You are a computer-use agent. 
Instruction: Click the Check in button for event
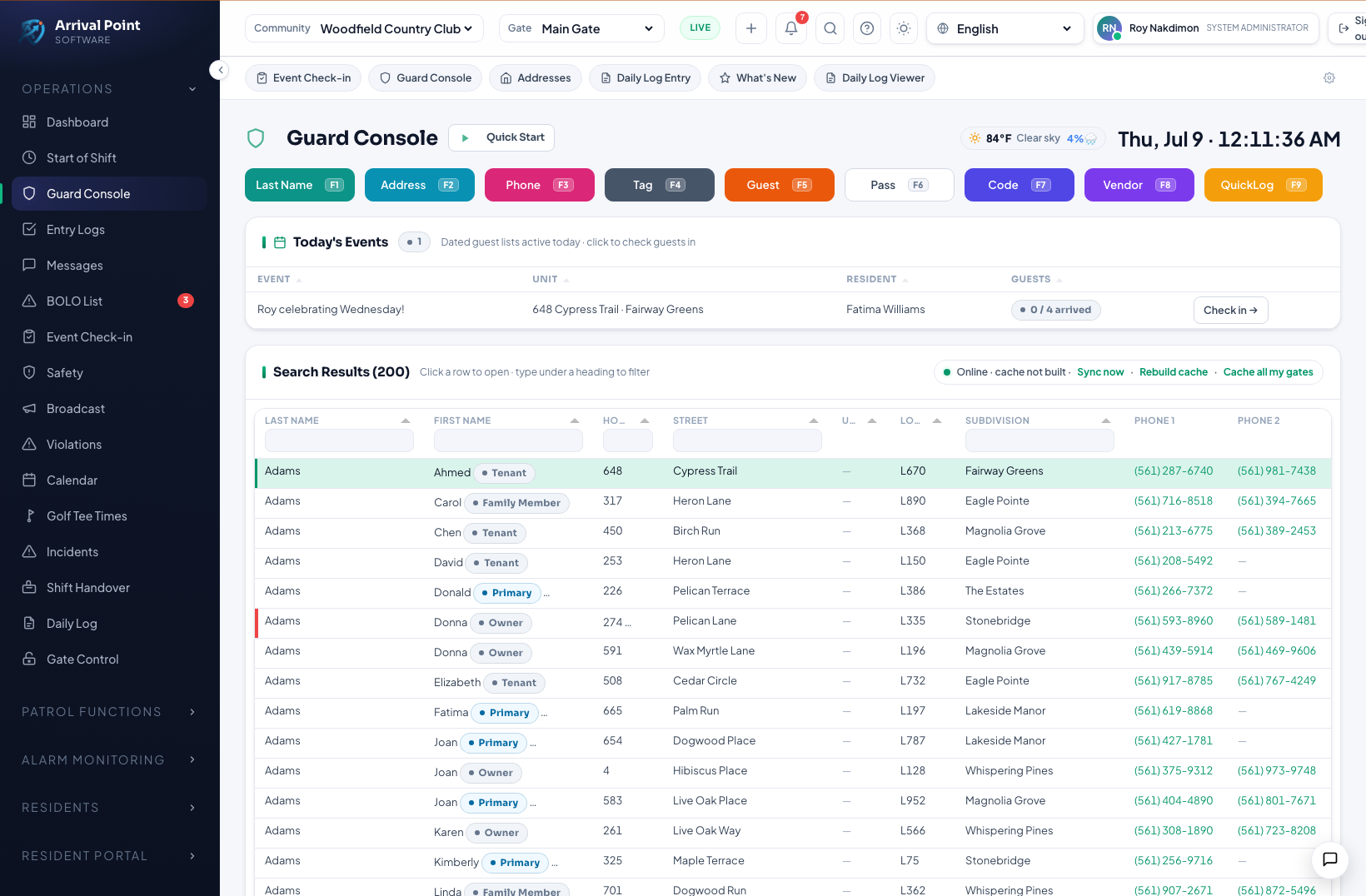pos(1230,310)
